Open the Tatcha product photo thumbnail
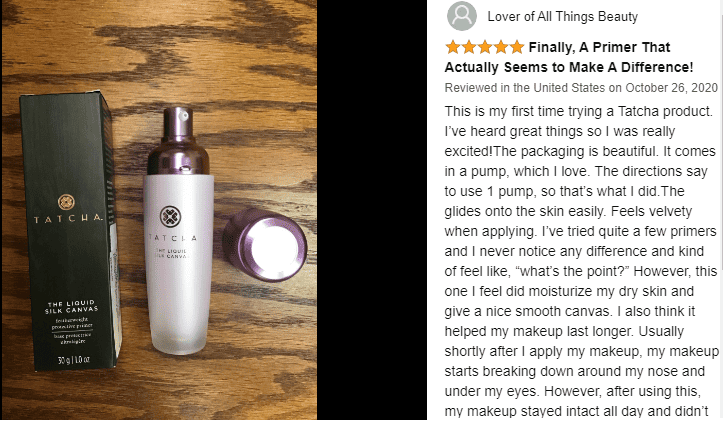This screenshot has height=427, width=723. tap(159, 210)
